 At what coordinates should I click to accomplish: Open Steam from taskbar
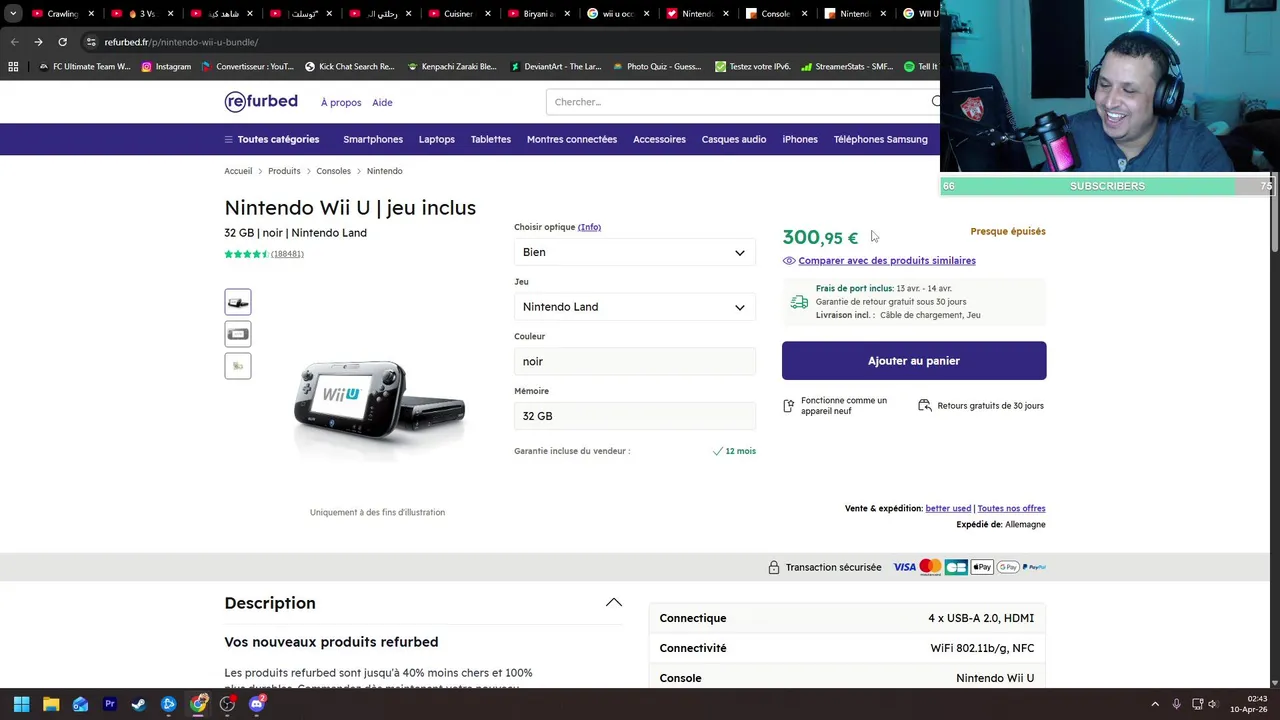coord(139,704)
